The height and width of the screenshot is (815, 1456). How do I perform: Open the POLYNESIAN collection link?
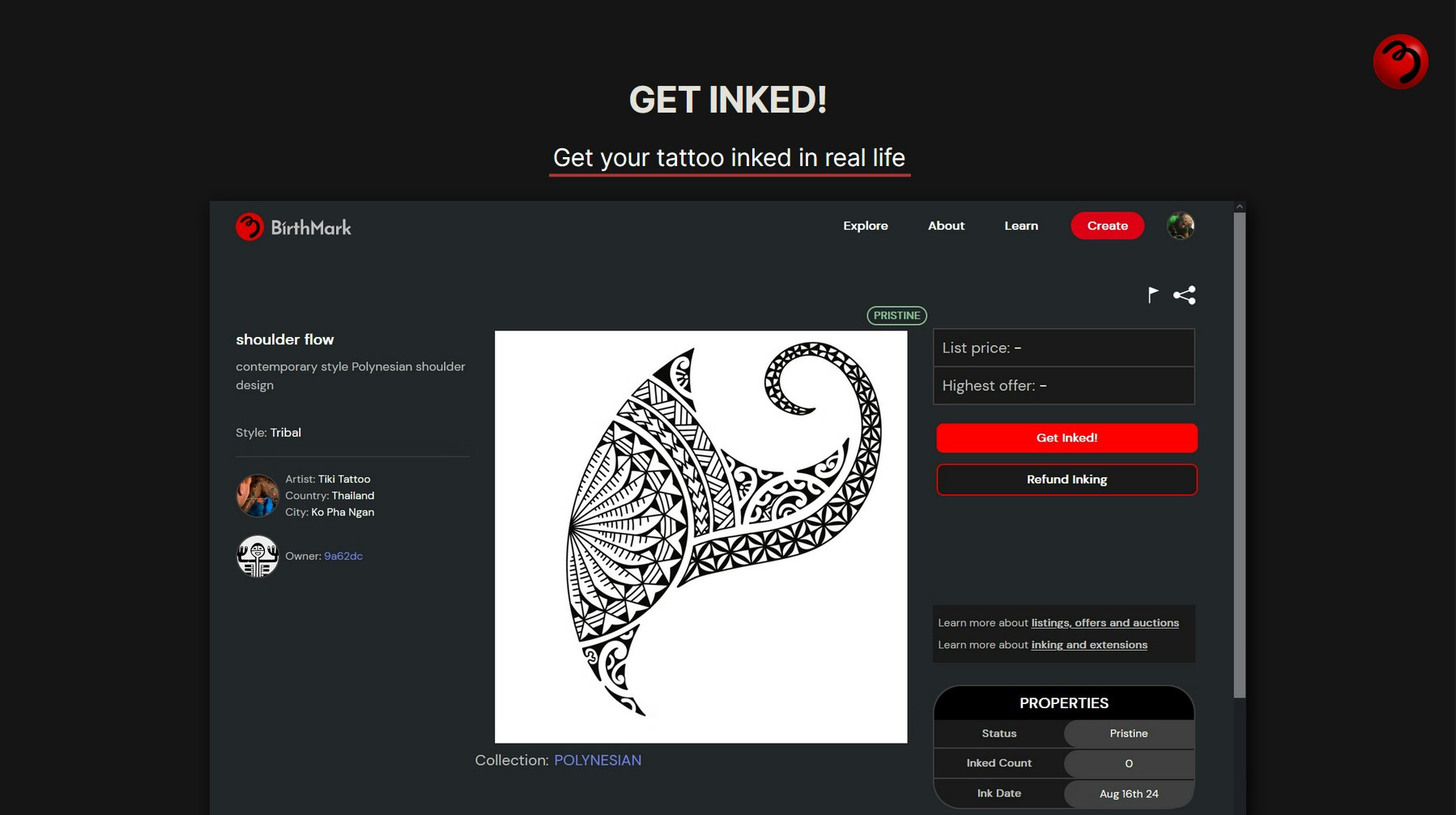(x=598, y=760)
